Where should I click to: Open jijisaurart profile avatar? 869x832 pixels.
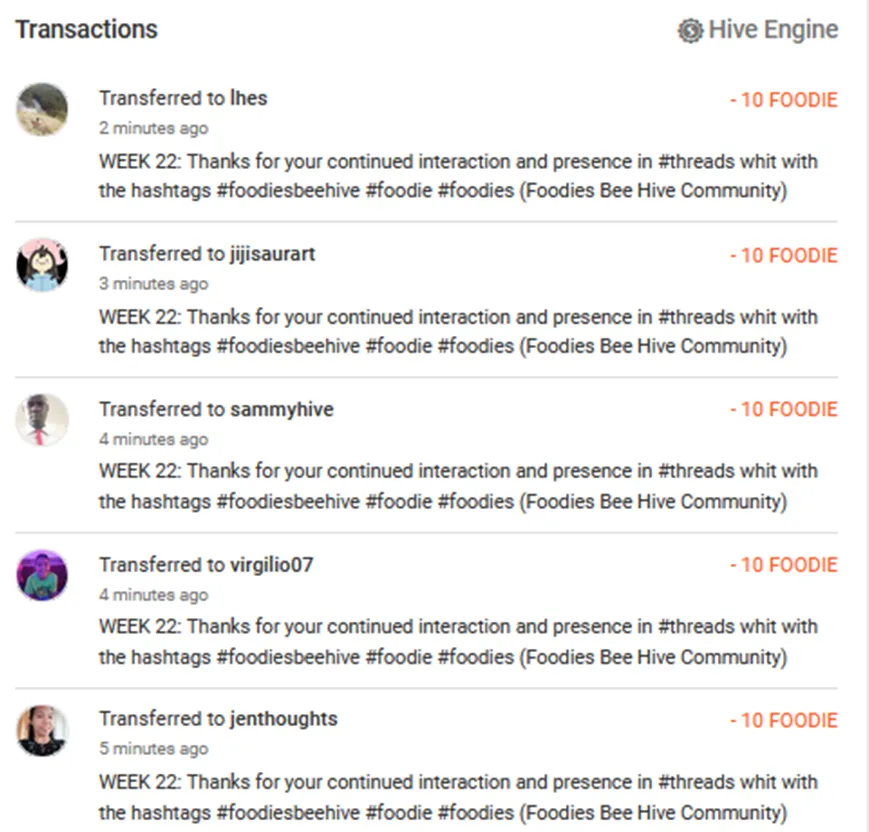pos(42,265)
